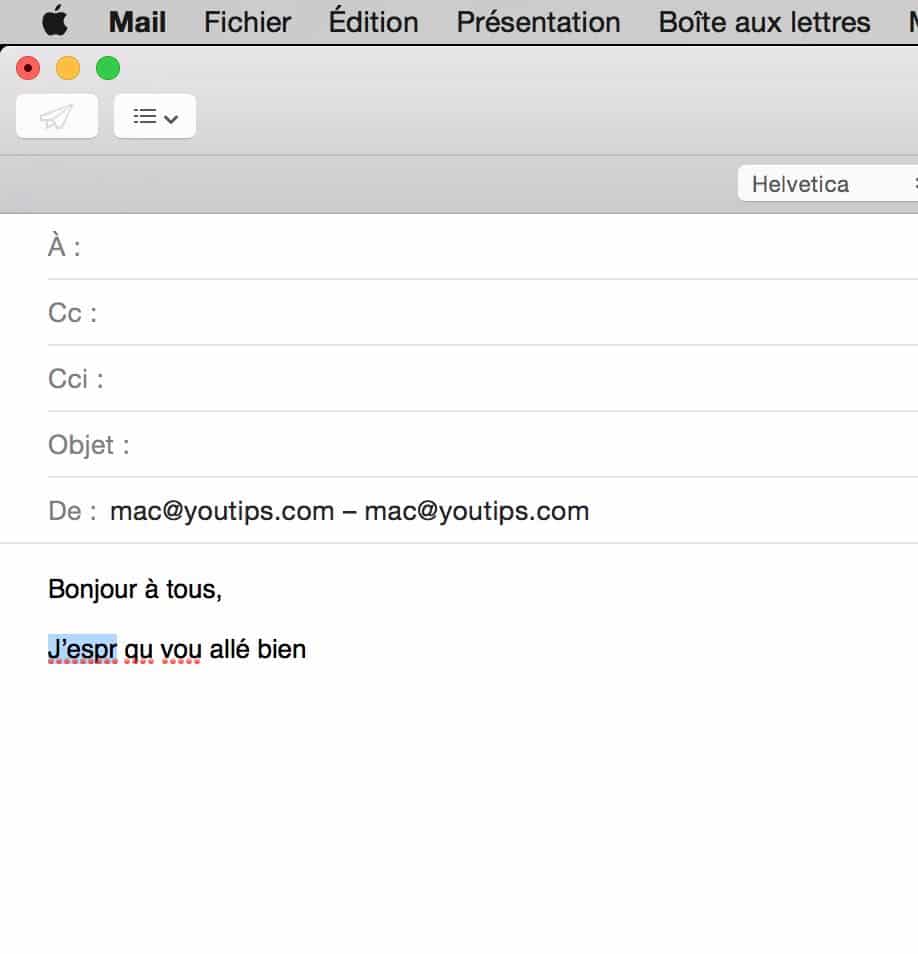Viewport: 918px width, 954px height.
Task: Click the highlighted misspelled word J'espr
Action: click(82, 649)
